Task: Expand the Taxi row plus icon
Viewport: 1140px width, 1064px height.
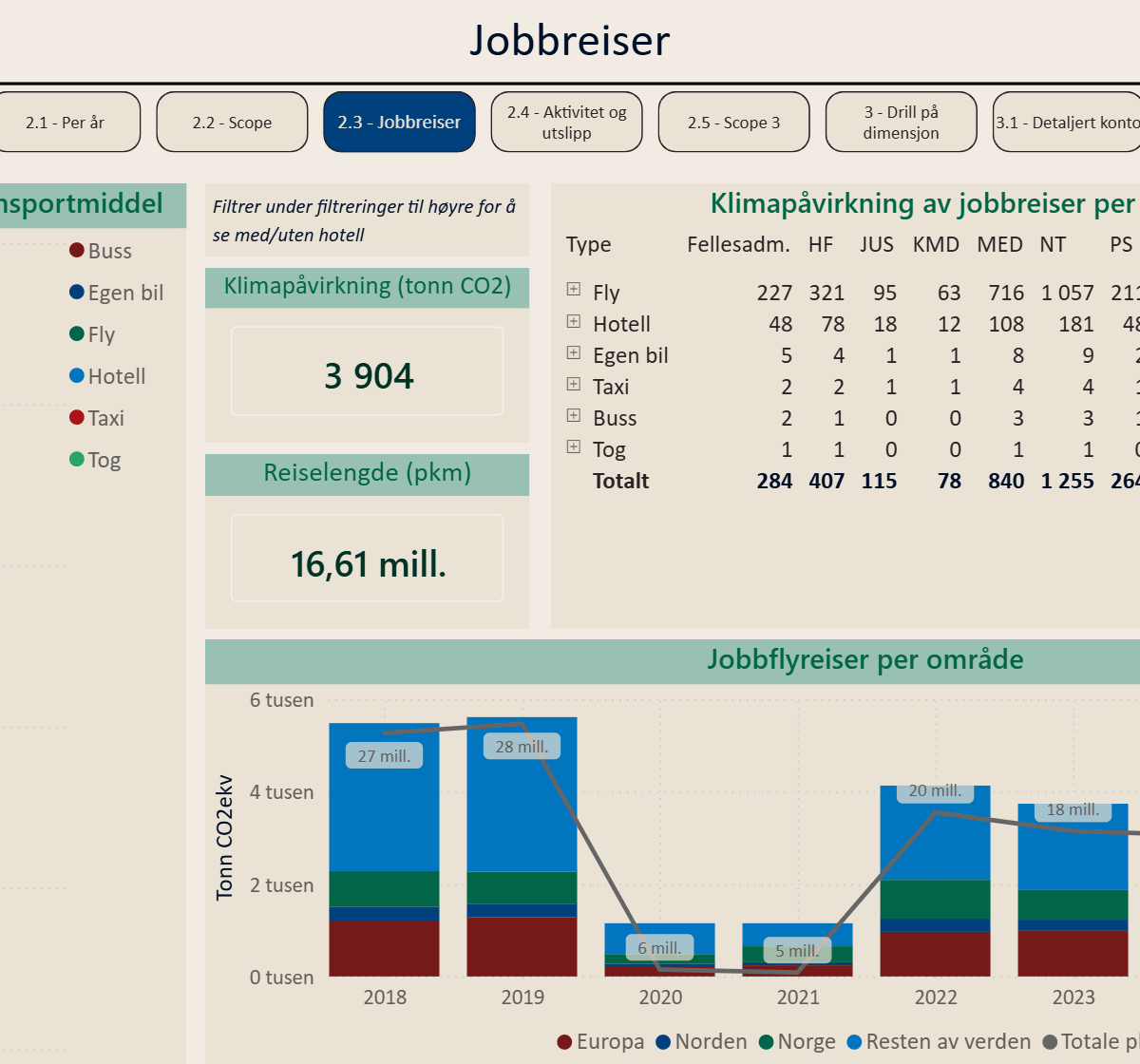Action: point(573,384)
